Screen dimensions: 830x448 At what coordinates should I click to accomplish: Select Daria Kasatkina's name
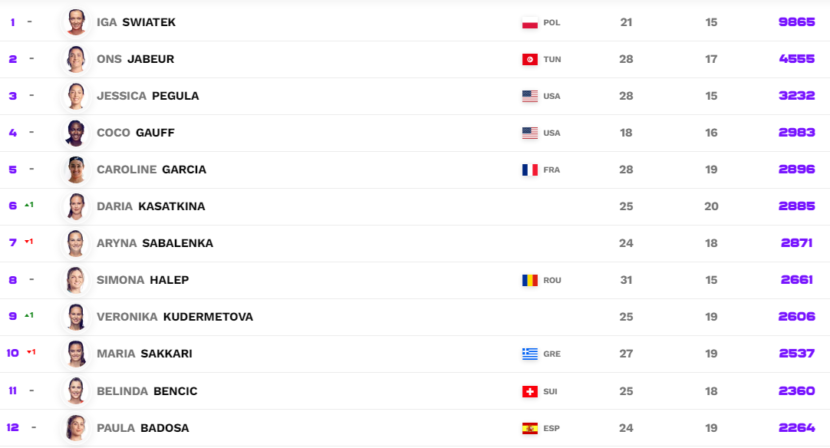151,206
